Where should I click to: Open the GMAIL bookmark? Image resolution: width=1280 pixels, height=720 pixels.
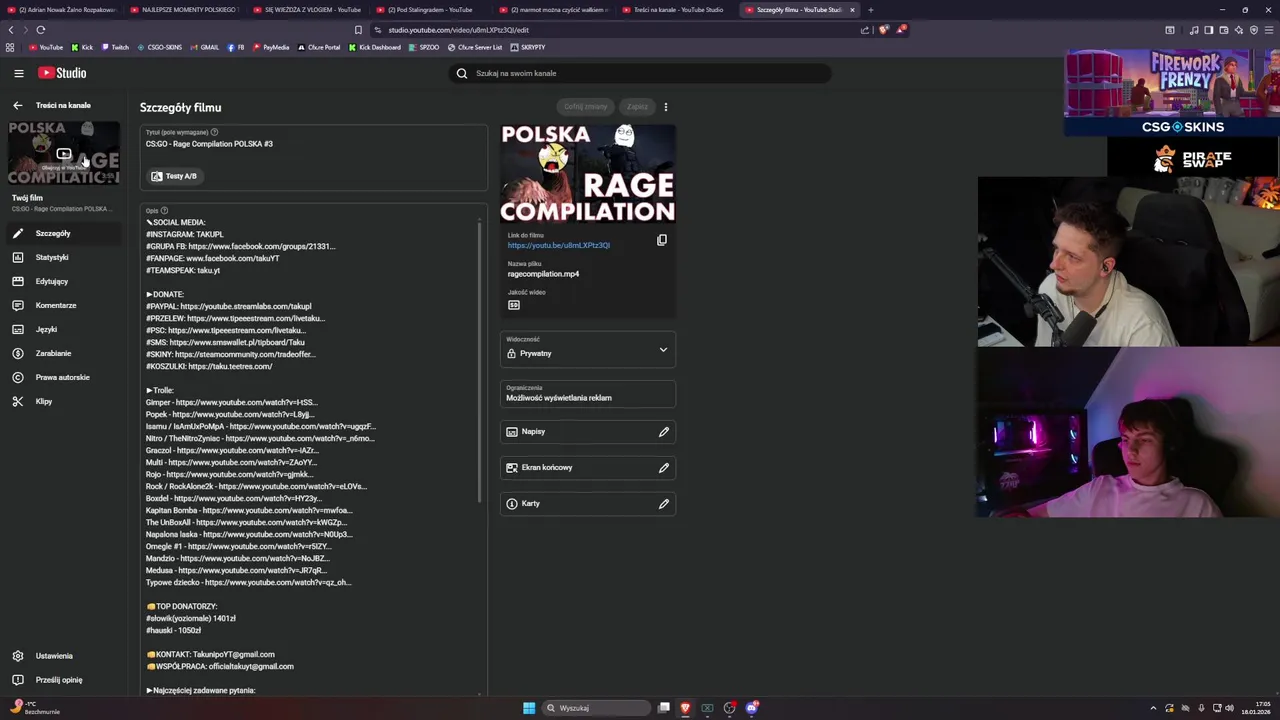click(x=205, y=47)
